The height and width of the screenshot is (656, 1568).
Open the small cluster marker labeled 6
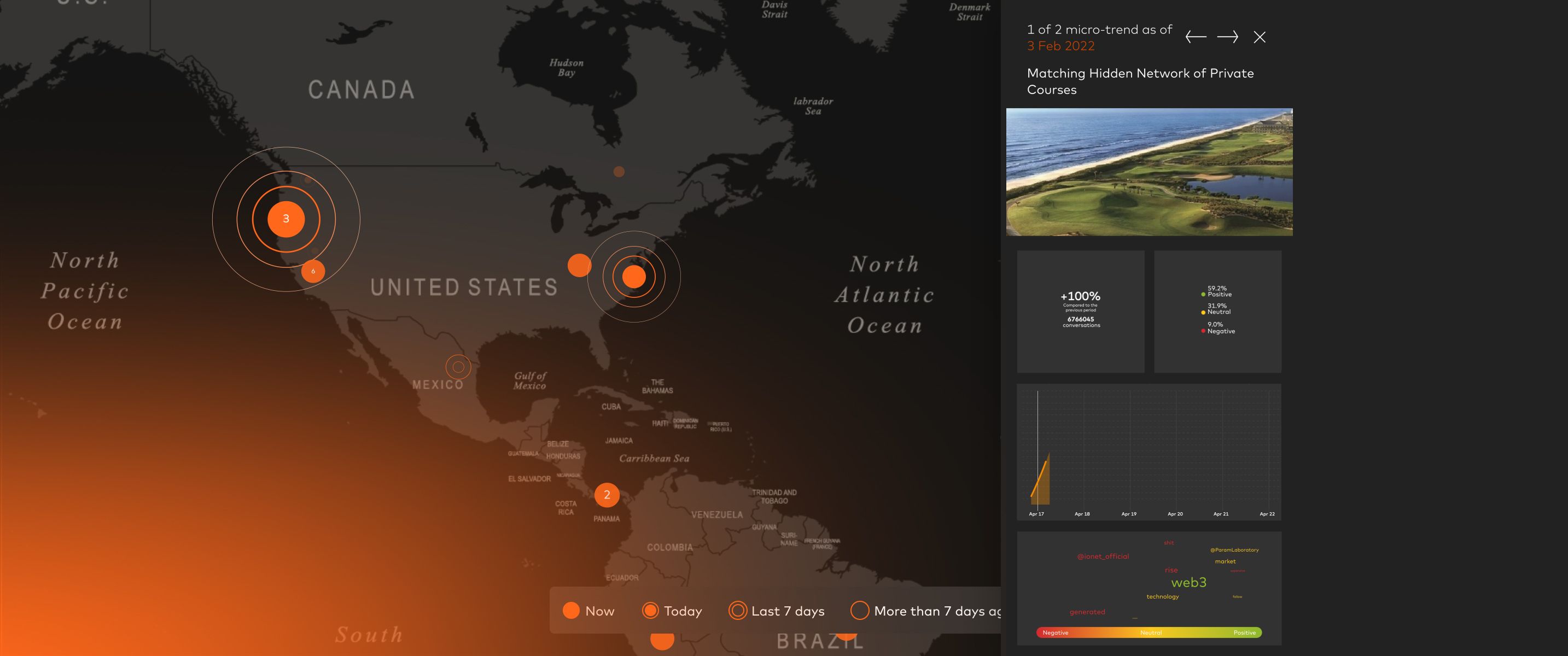pos(313,271)
